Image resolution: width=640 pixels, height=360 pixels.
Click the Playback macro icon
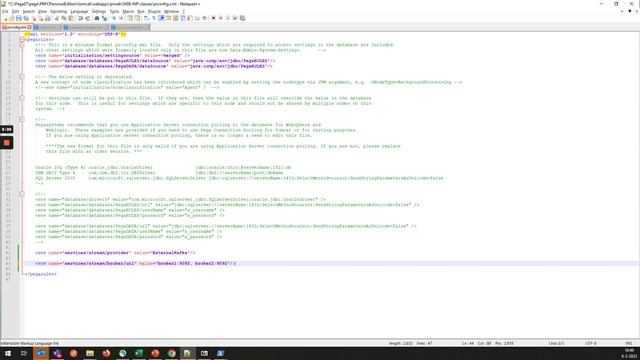227,18
